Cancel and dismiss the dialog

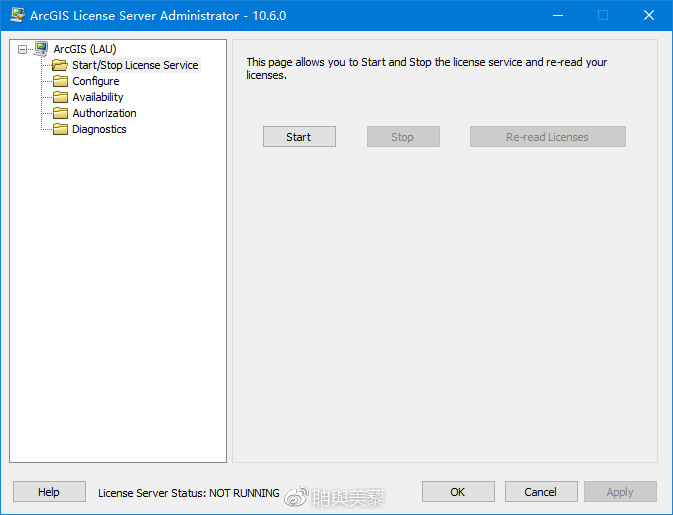[x=541, y=491]
